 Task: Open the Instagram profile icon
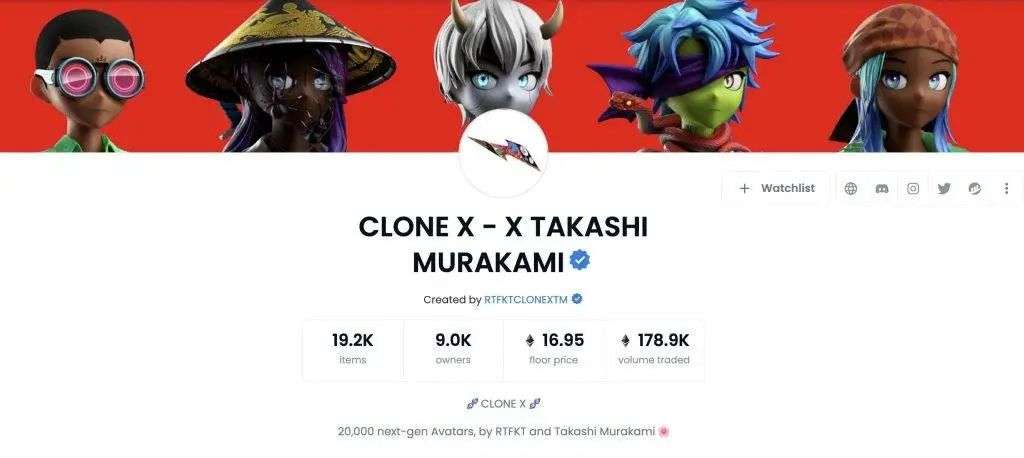click(x=913, y=188)
